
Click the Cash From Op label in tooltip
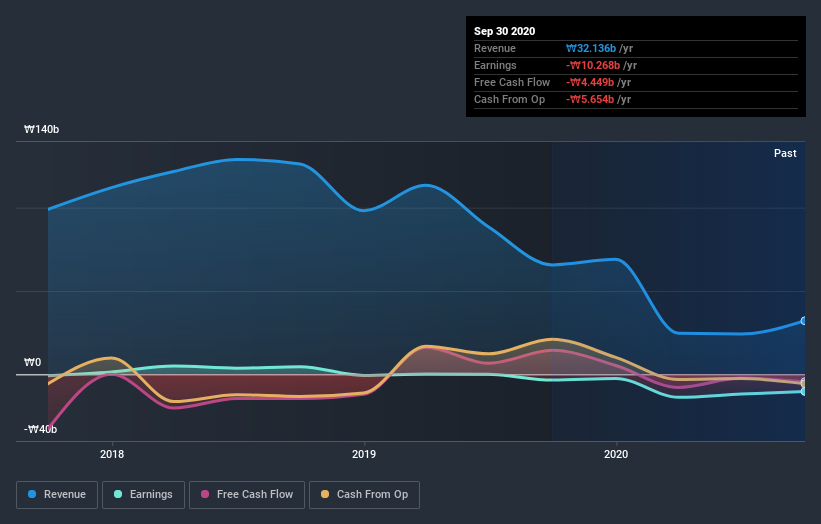pyautogui.click(x=509, y=99)
